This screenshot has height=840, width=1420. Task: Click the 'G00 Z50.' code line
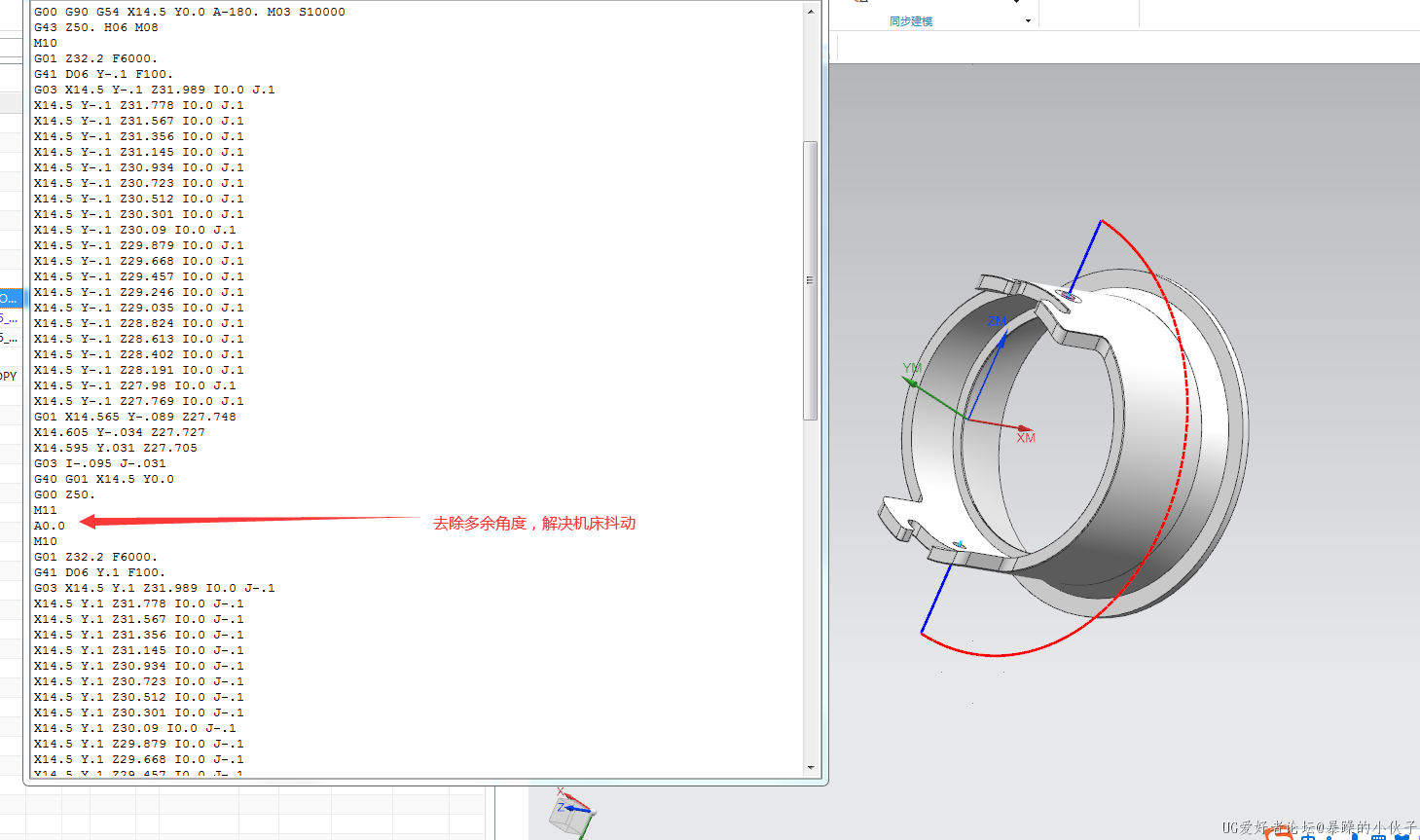65,494
